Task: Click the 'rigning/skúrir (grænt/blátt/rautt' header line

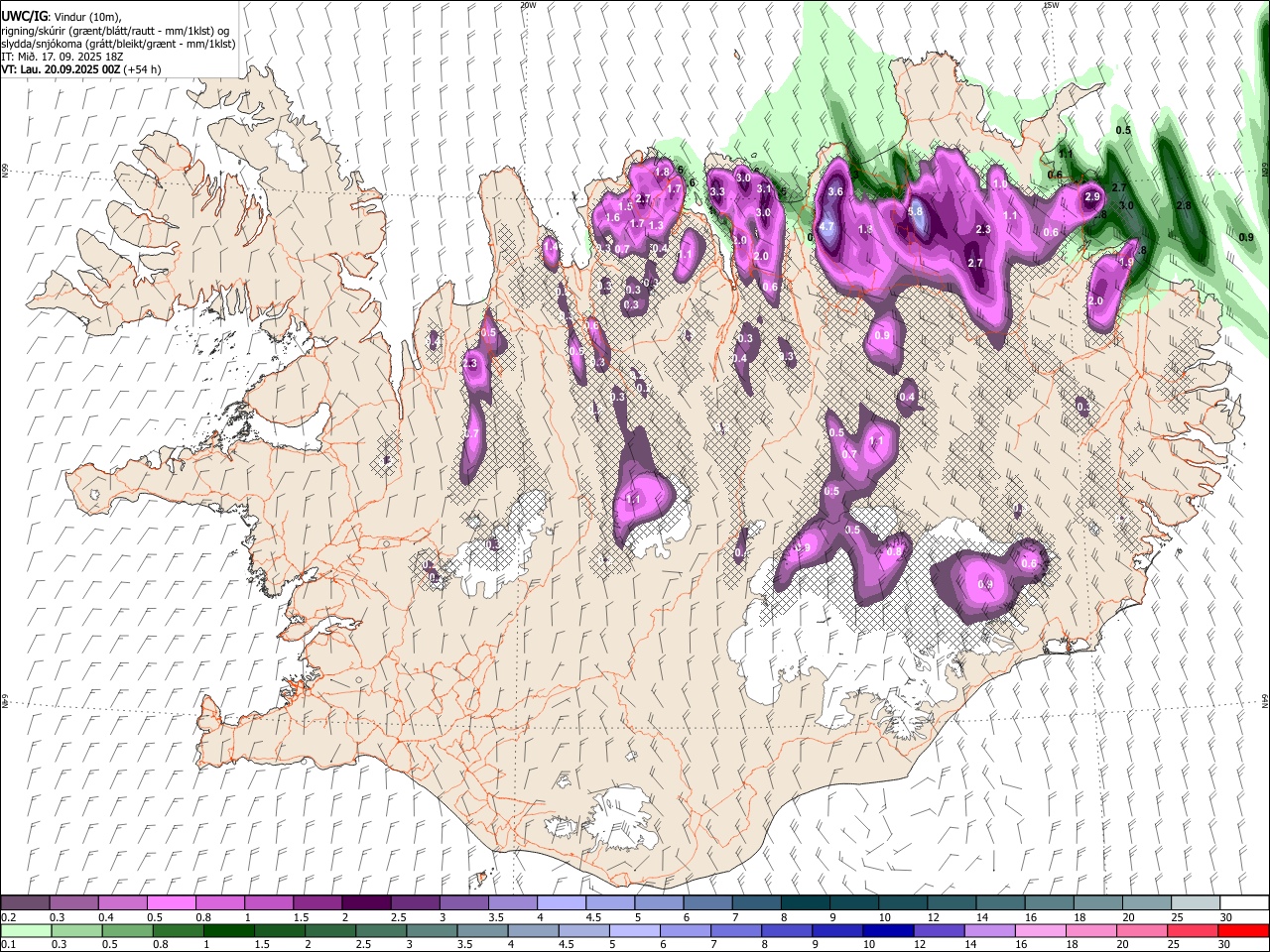Action: (115, 31)
